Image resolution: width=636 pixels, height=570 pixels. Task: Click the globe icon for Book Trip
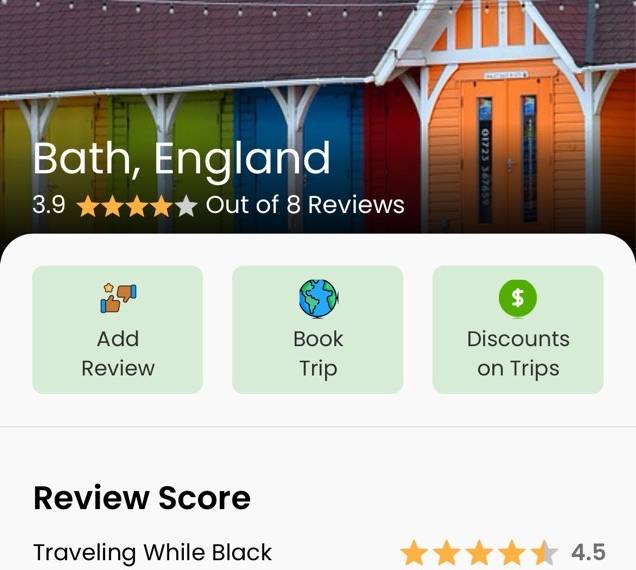(318, 298)
